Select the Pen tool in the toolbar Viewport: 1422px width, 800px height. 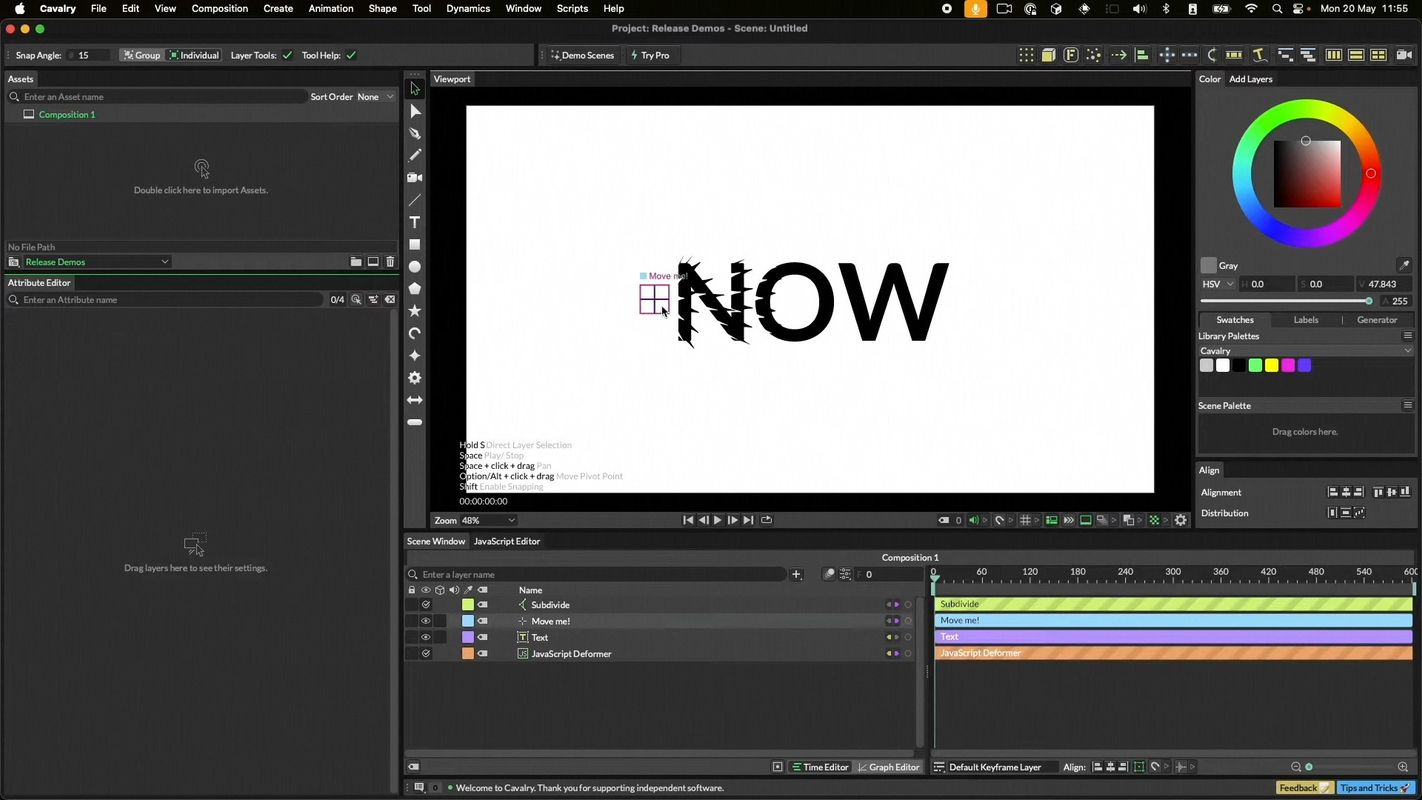(x=415, y=133)
